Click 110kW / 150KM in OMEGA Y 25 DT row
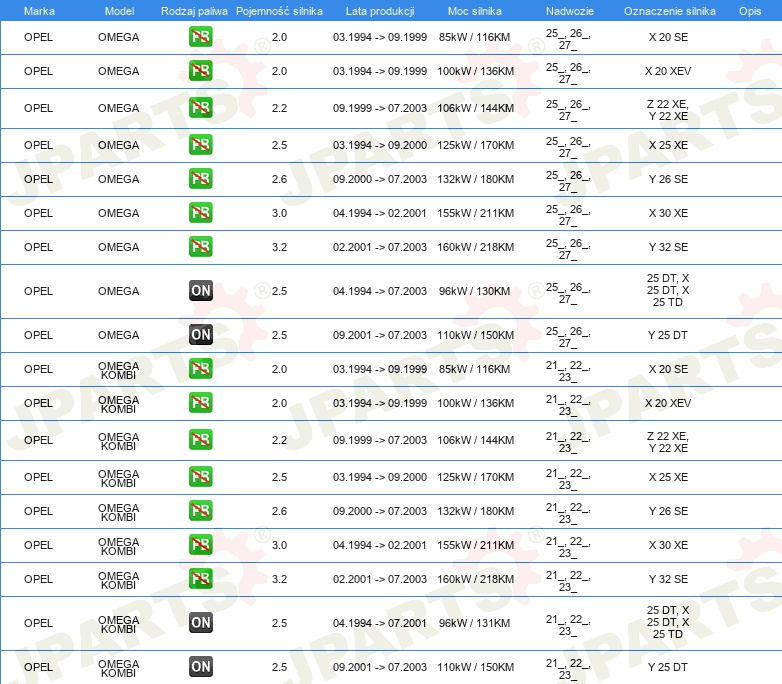The height and width of the screenshot is (684, 782). coord(476,335)
